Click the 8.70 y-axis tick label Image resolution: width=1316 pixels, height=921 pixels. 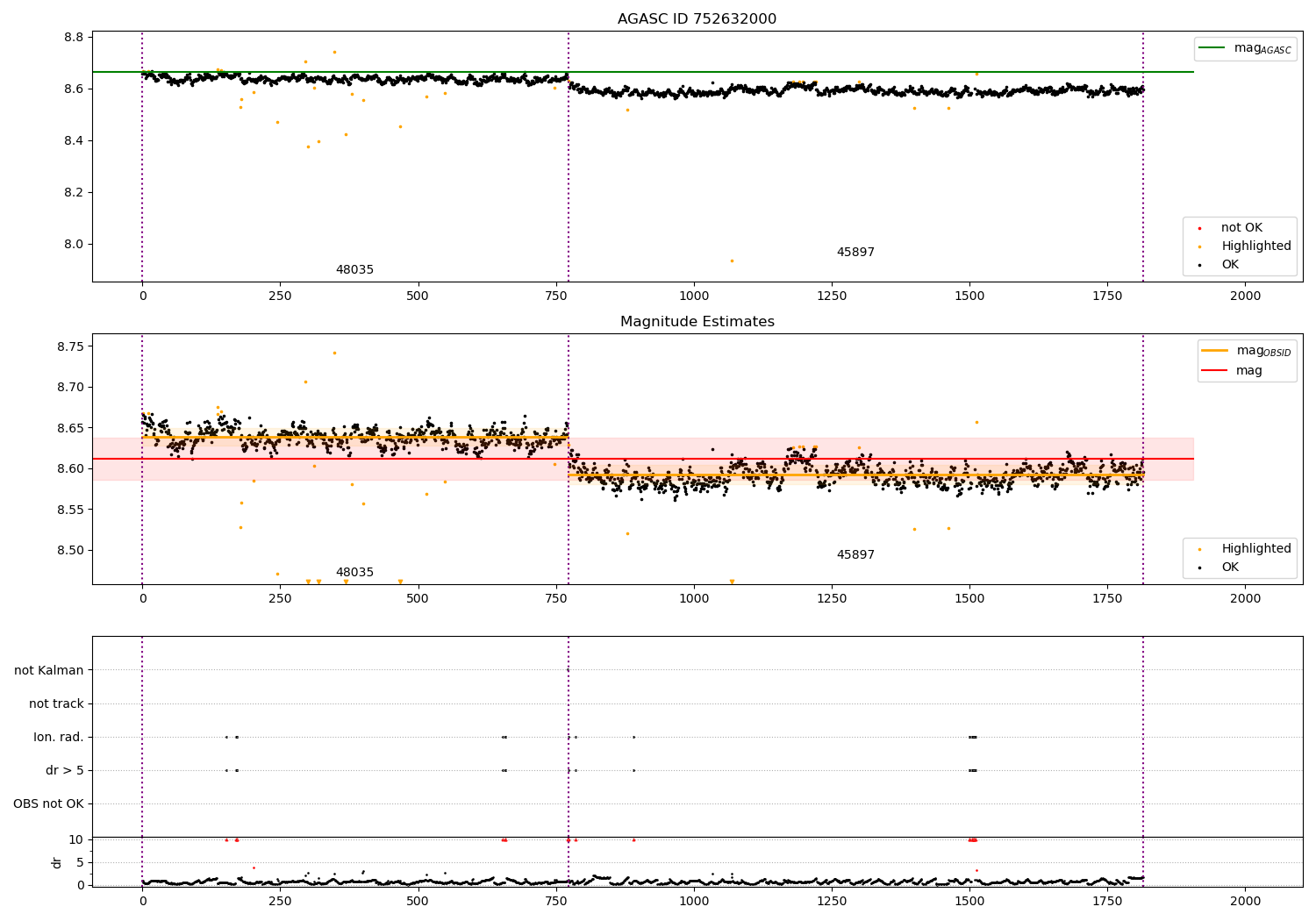pyautogui.click(x=70, y=388)
